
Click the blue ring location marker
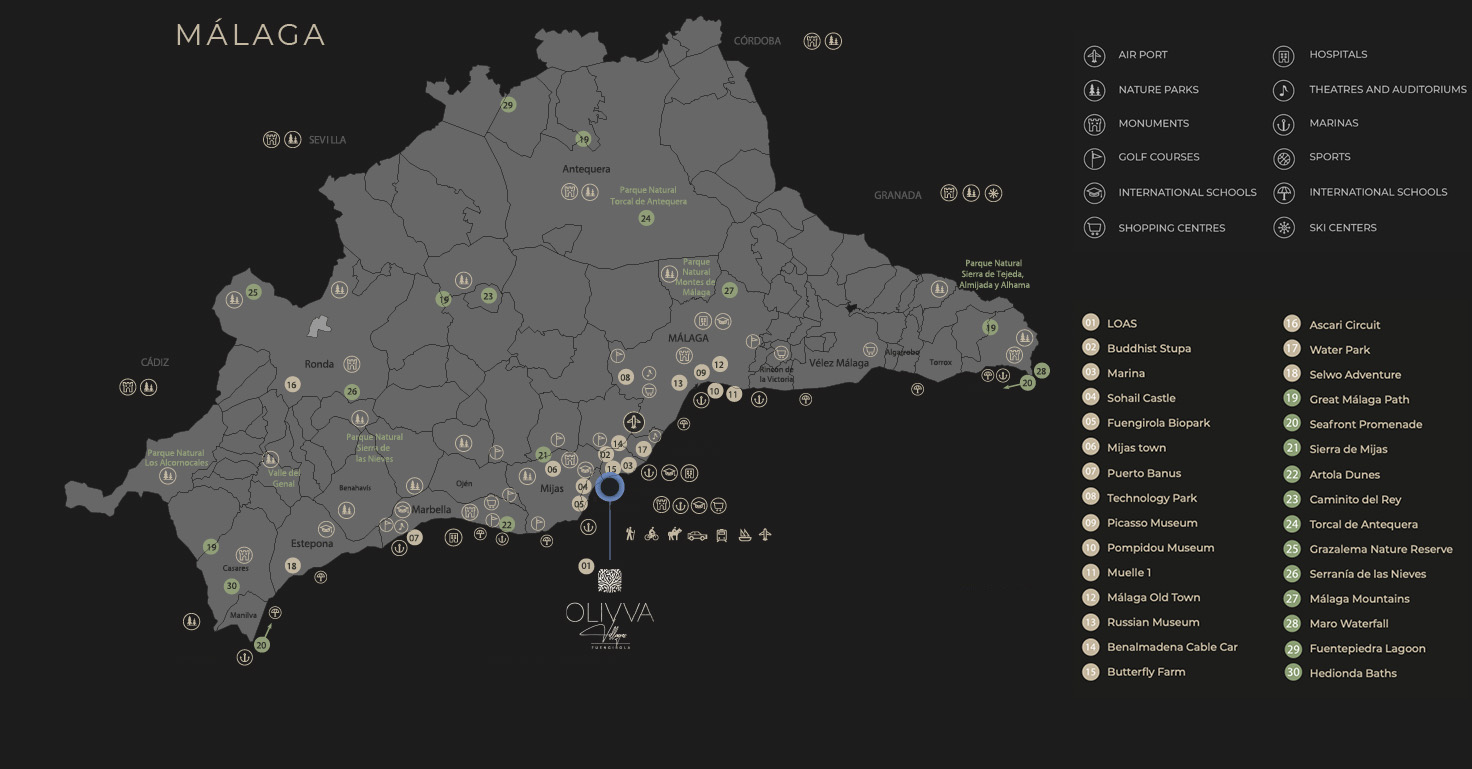pos(609,487)
